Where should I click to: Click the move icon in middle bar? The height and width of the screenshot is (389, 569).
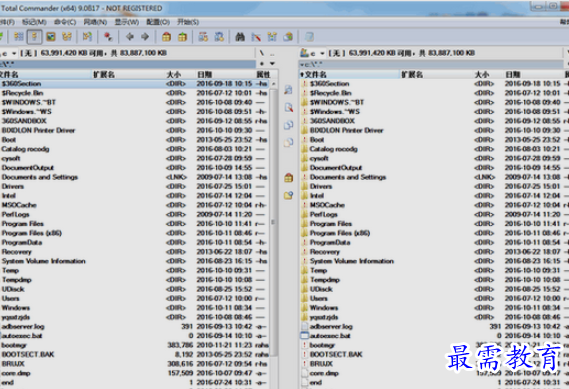pyautogui.click(x=288, y=142)
